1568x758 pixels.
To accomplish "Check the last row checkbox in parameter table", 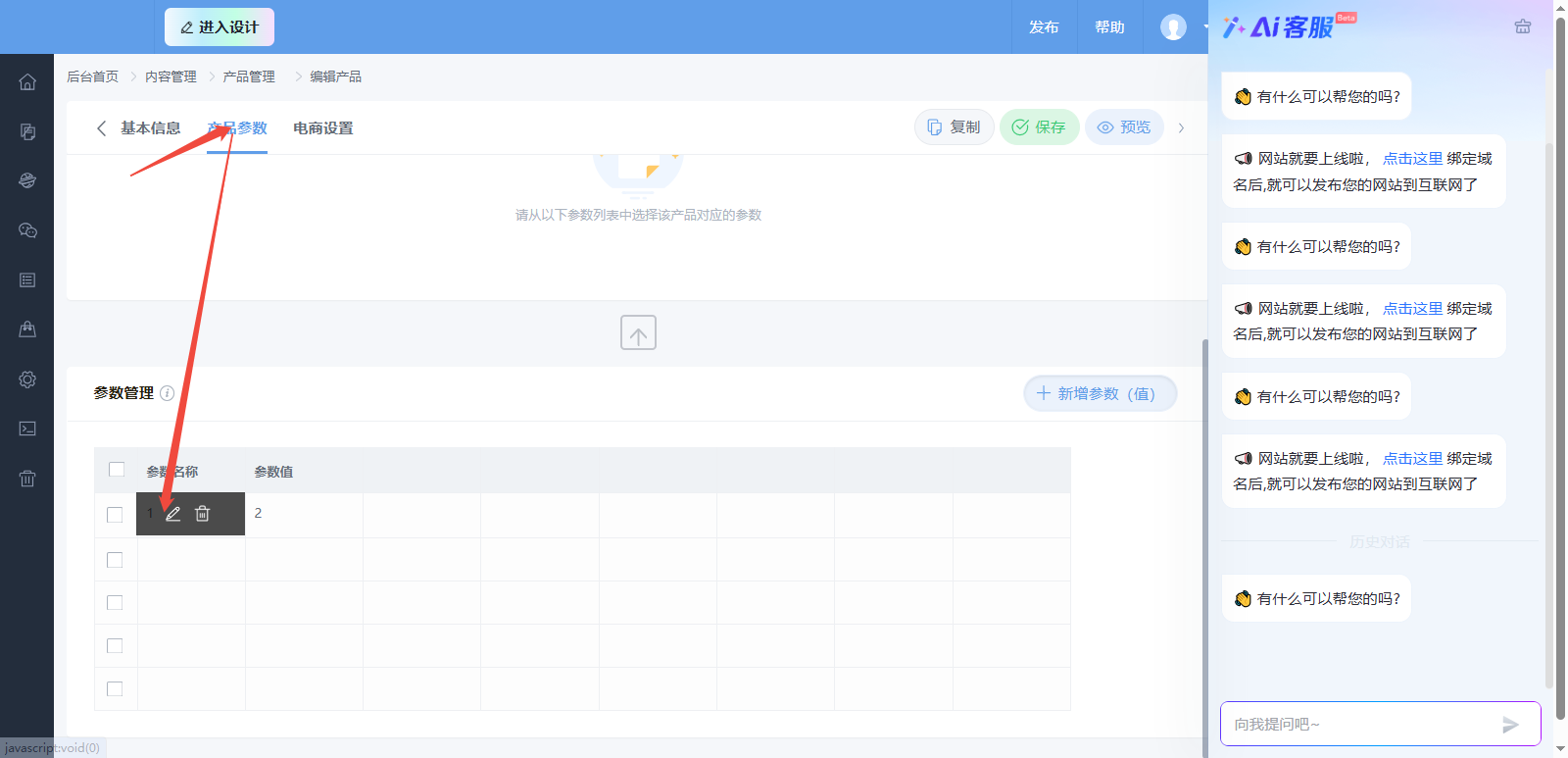I will click(115, 689).
